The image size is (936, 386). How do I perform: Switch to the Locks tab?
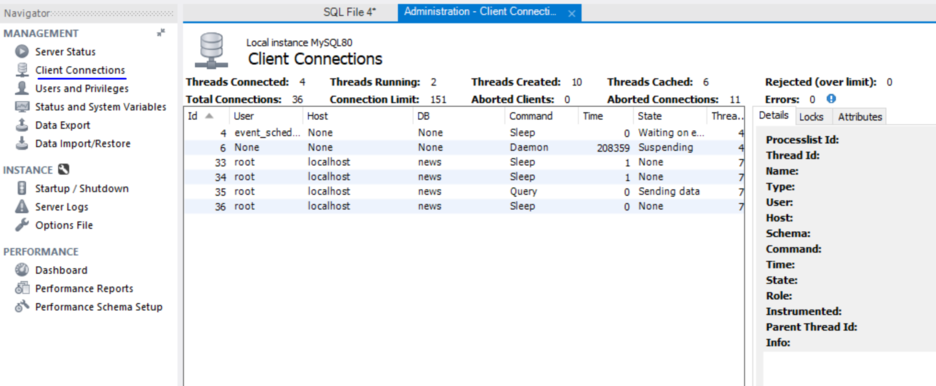(x=811, y=117)
